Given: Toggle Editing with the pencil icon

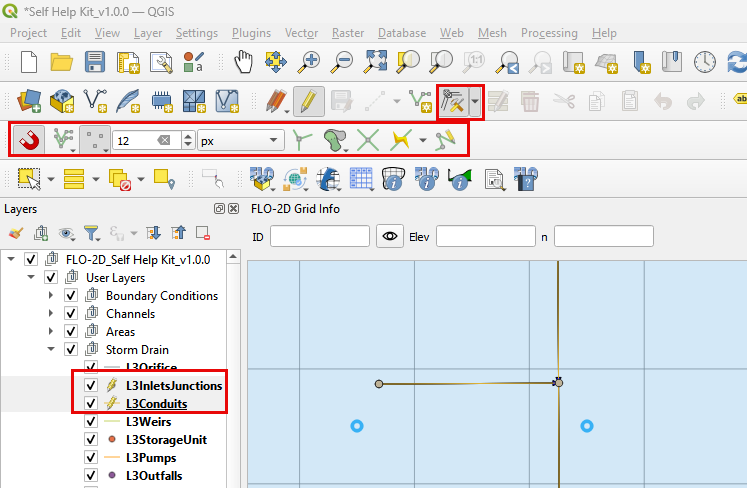Looking at the screenshot, I should coord(308,101).
